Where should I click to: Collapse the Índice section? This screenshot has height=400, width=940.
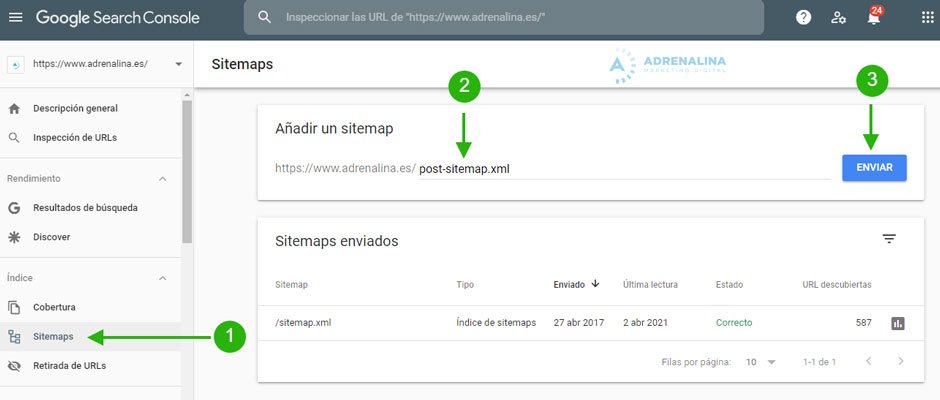(x=162, y=278)
